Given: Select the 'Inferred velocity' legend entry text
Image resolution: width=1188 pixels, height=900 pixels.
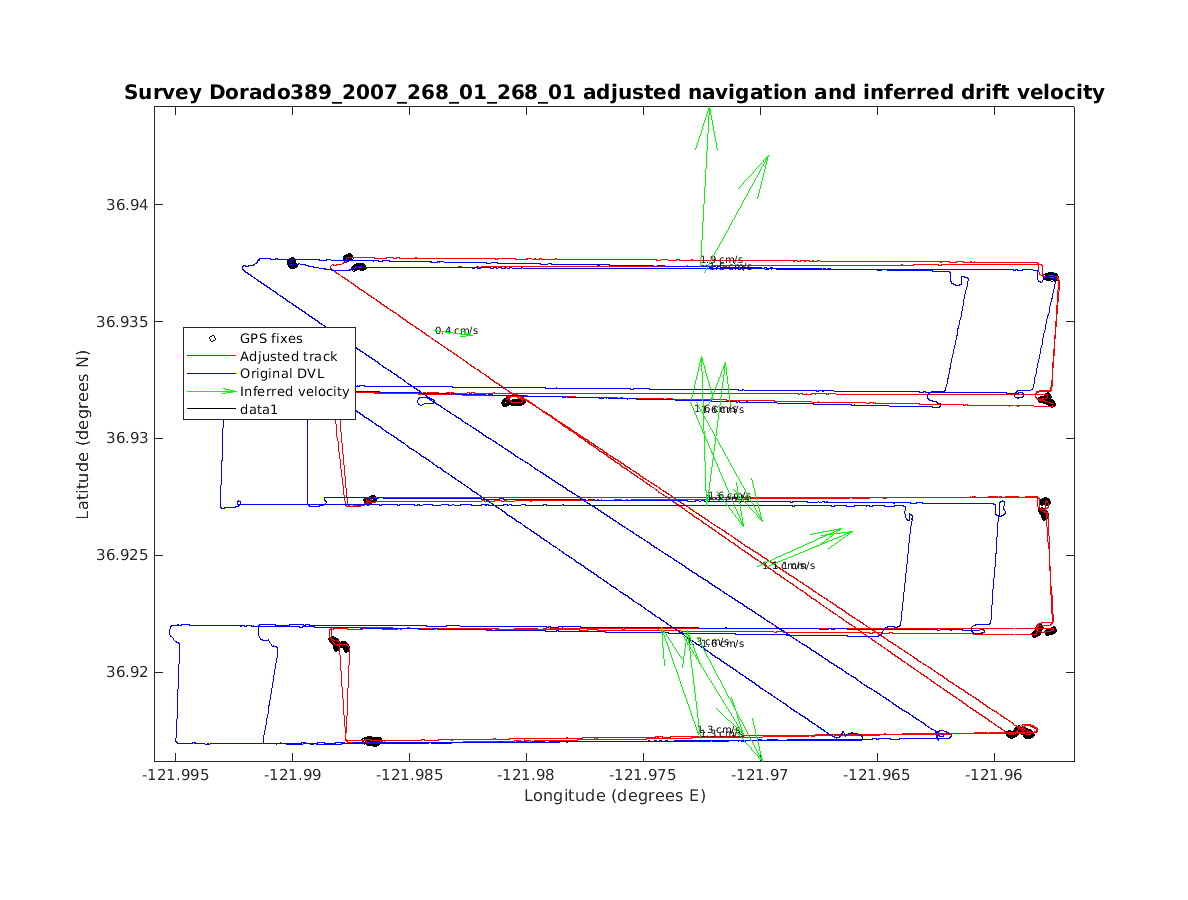Looking at the screenshot, I should pyautogui.click(x=294, y=391).
